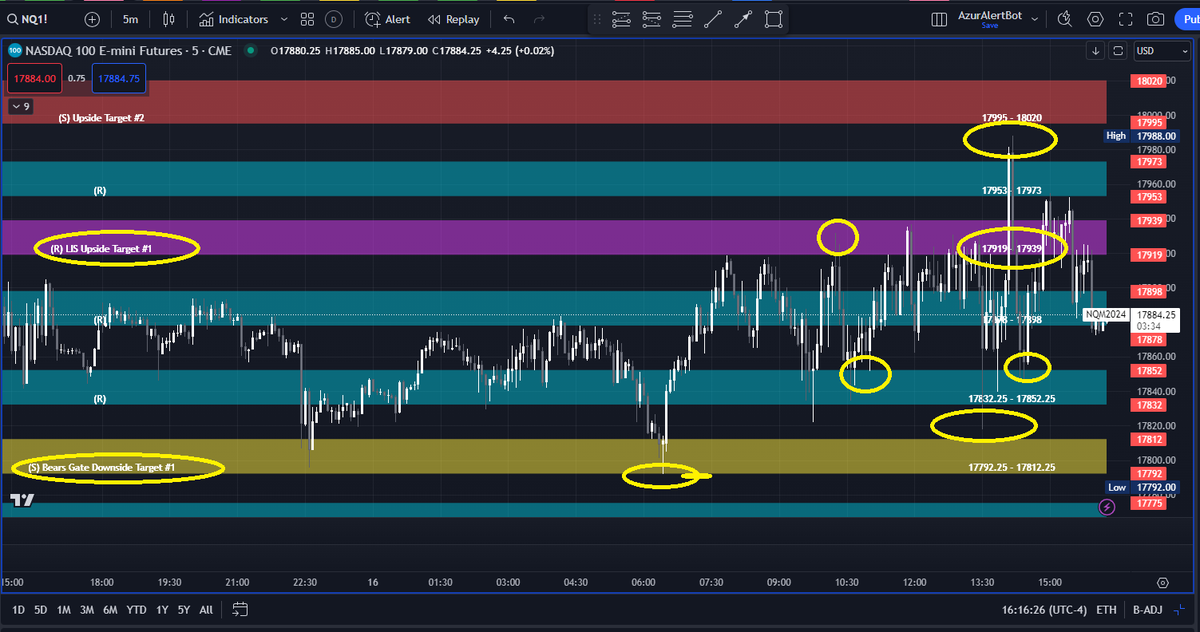Click the red sell price 17884.00 button

tap(33, 77)
